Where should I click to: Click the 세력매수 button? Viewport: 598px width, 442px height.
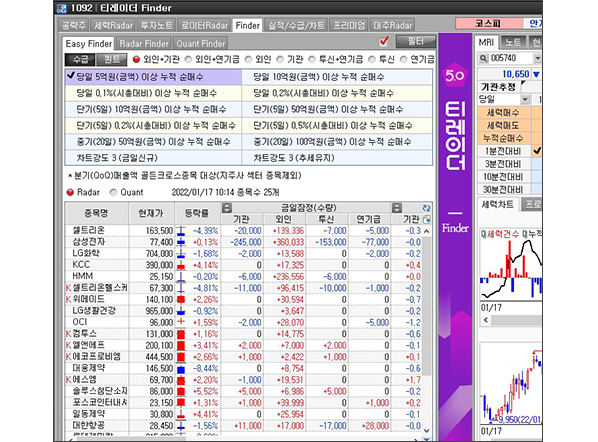[503, 113]
